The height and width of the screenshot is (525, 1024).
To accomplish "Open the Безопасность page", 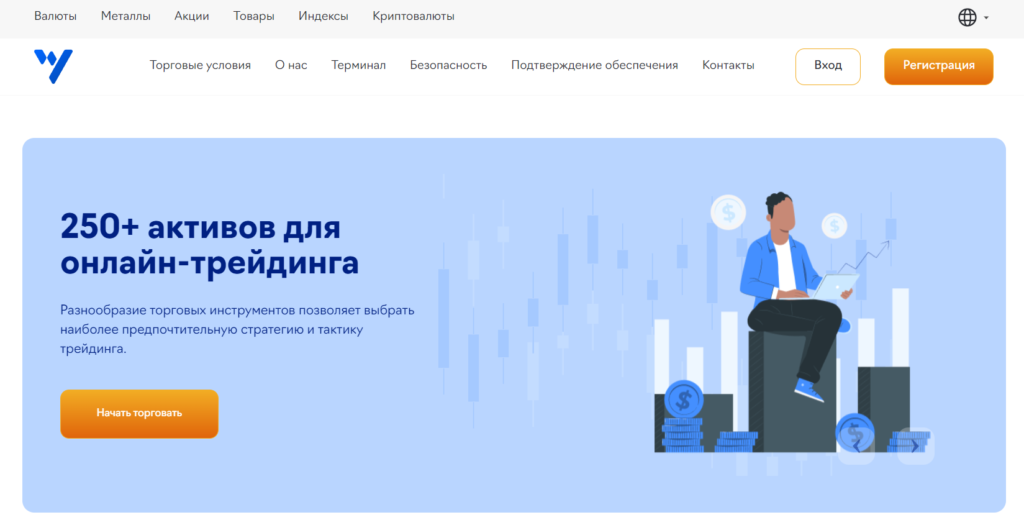I will click(449, 65).
